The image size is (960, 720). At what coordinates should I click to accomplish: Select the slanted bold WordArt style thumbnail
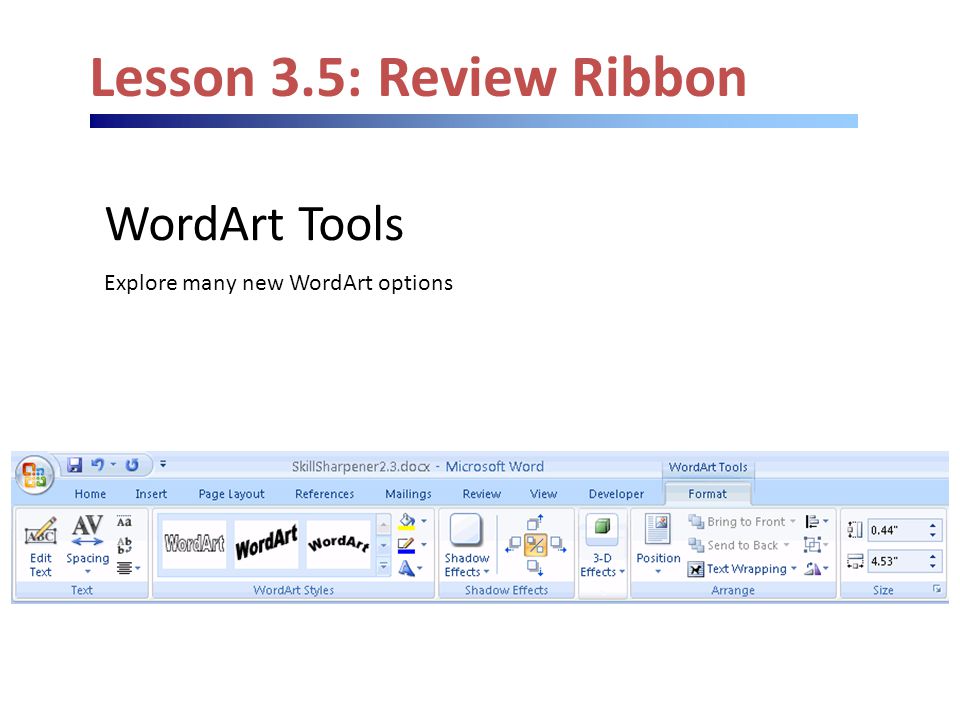(266, 544)
